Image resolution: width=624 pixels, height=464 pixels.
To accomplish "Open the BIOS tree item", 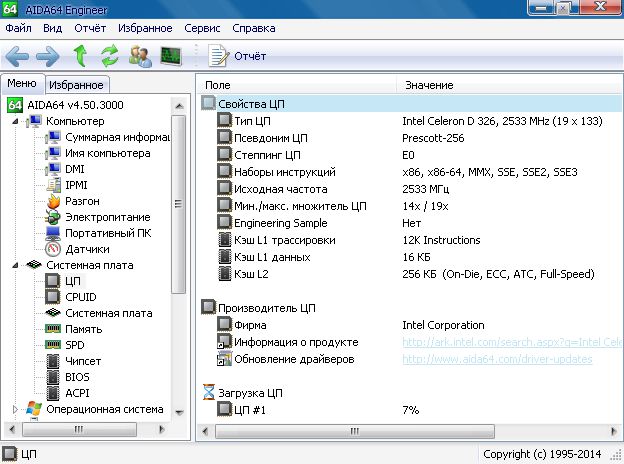I will (77, 377).
